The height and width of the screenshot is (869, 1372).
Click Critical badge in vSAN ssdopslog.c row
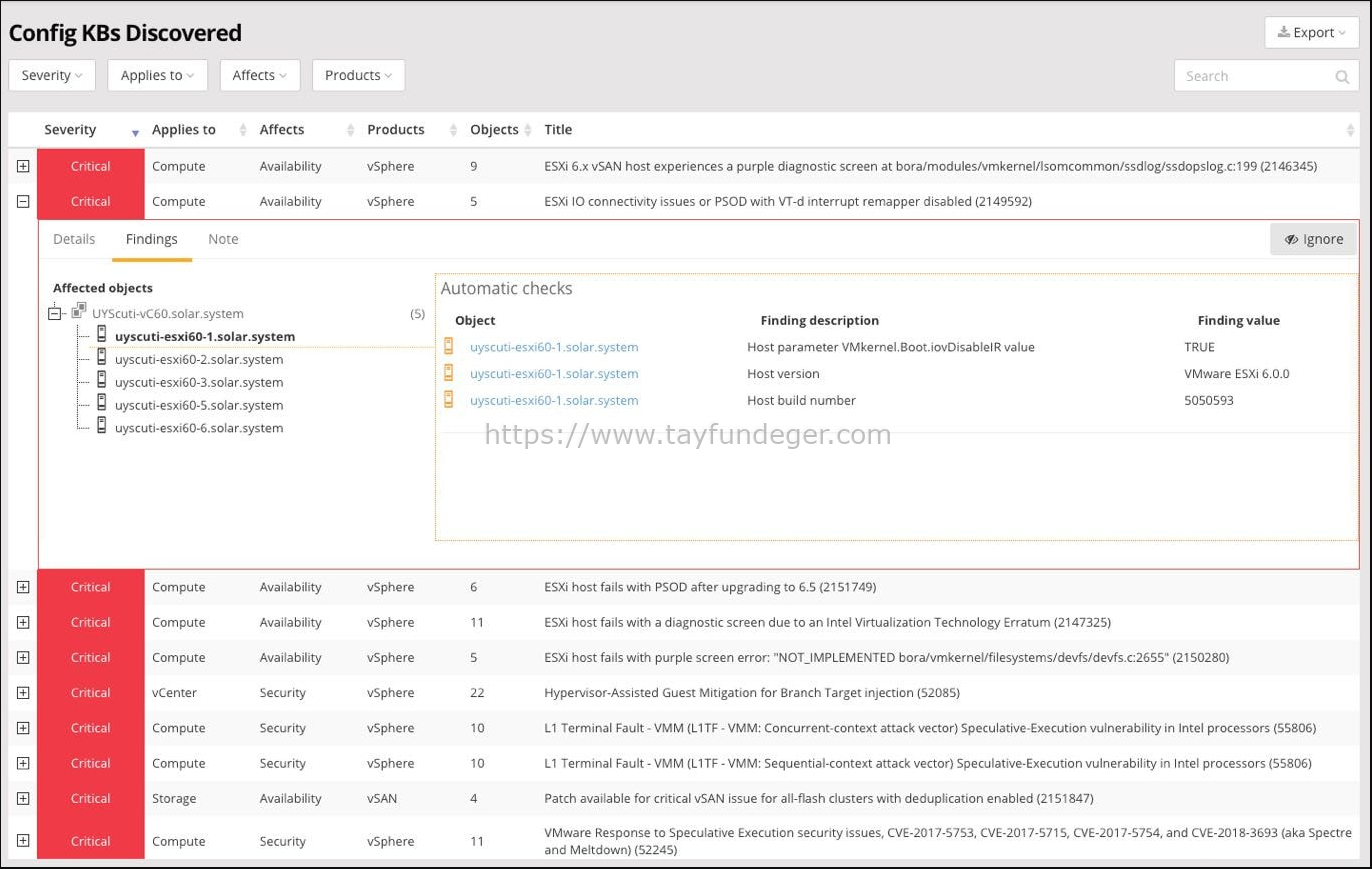(x=91, y=166)
